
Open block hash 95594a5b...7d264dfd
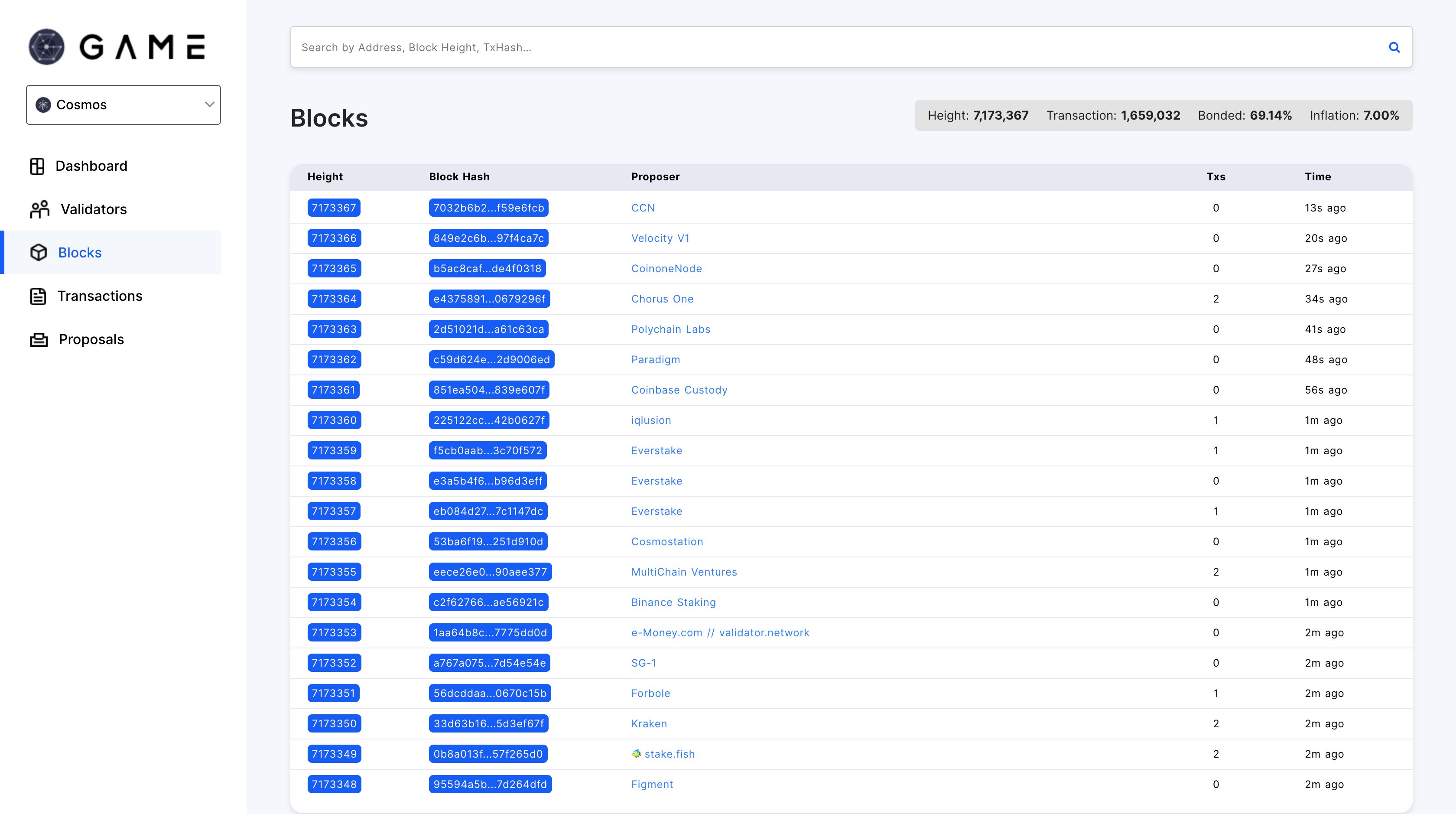point(490,784)
